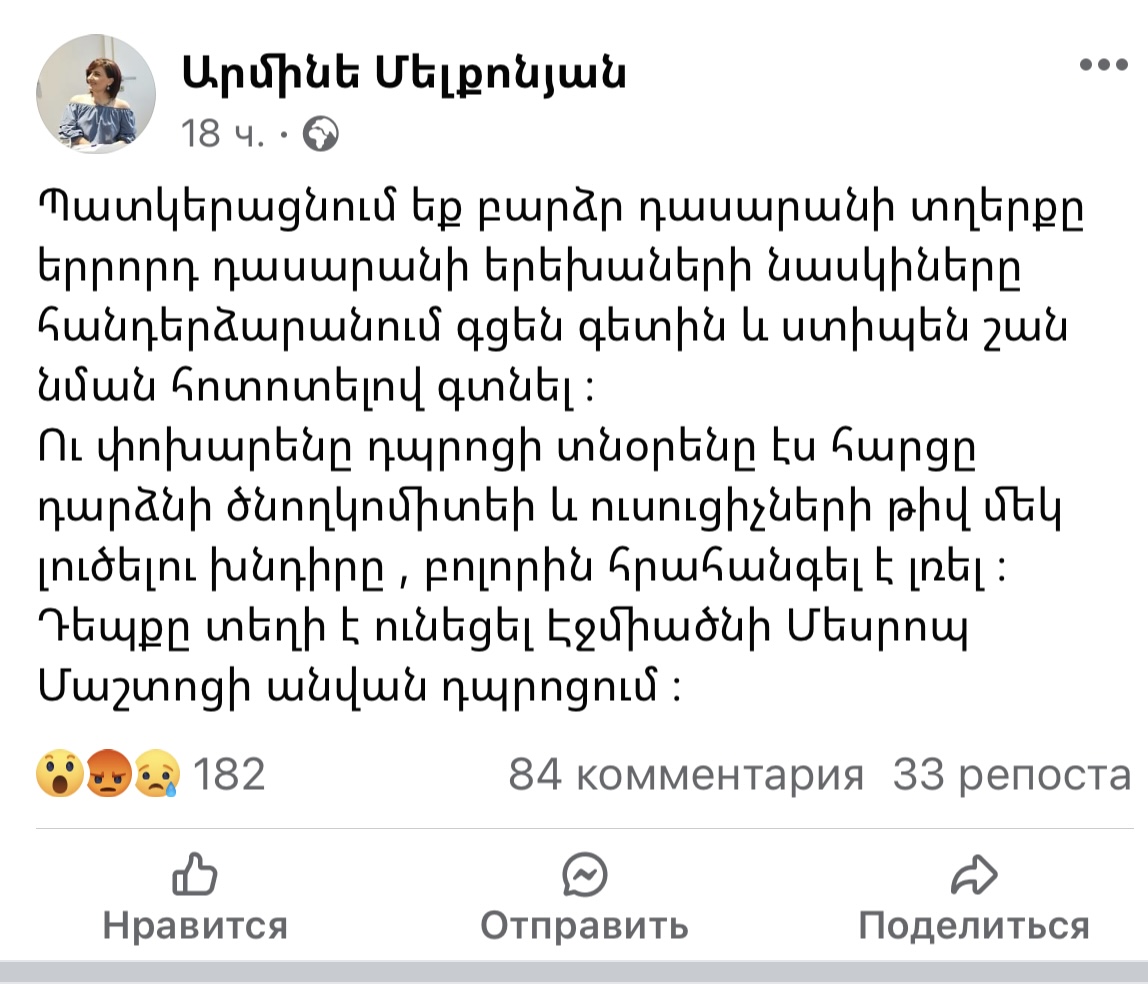Click the sentence mentioning Մեսրոպ Մաշտոցի school
The height and width of the screenshot is (996, 1148).
(505, 656)
